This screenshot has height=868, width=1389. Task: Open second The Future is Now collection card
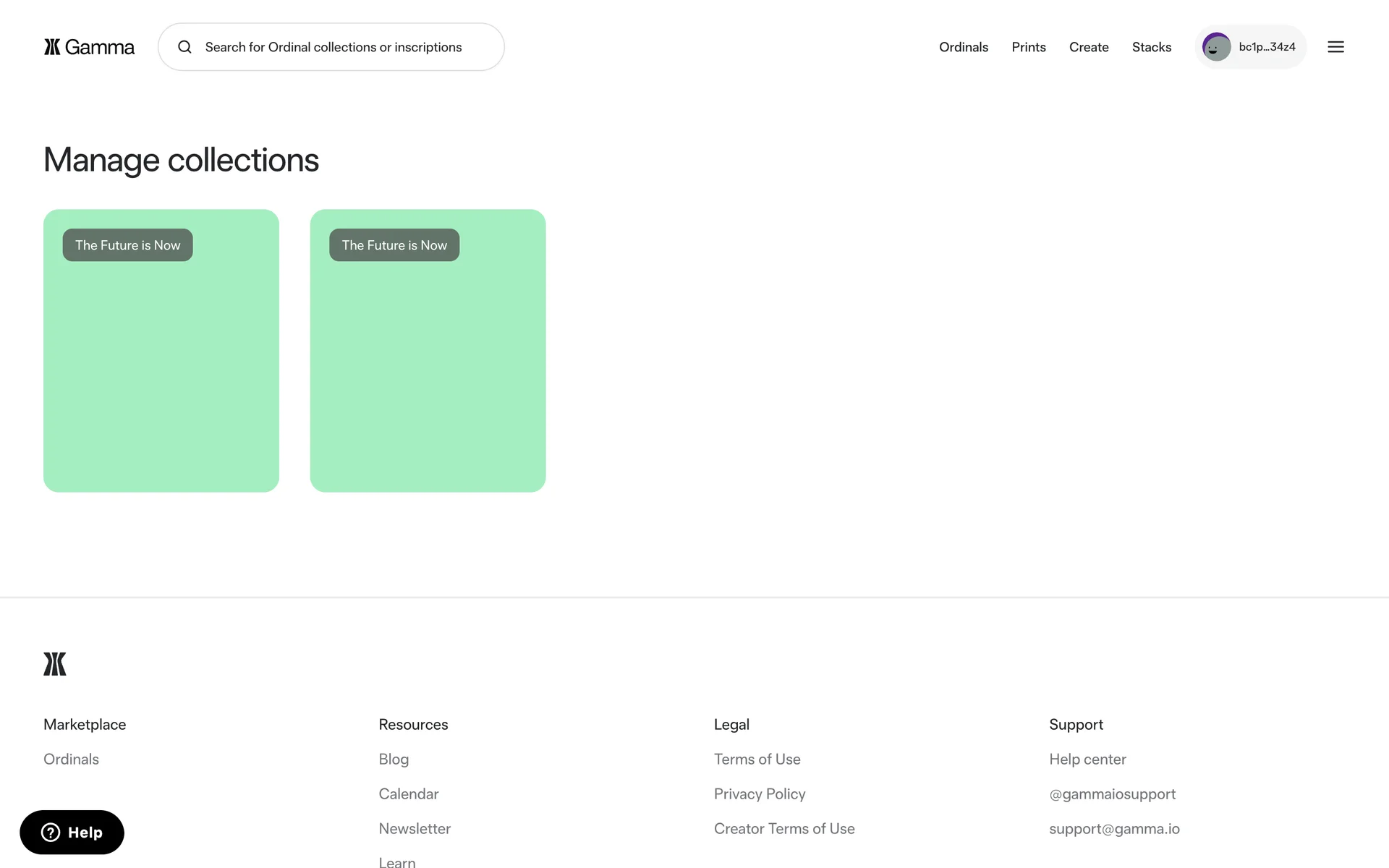pos(428,351)
